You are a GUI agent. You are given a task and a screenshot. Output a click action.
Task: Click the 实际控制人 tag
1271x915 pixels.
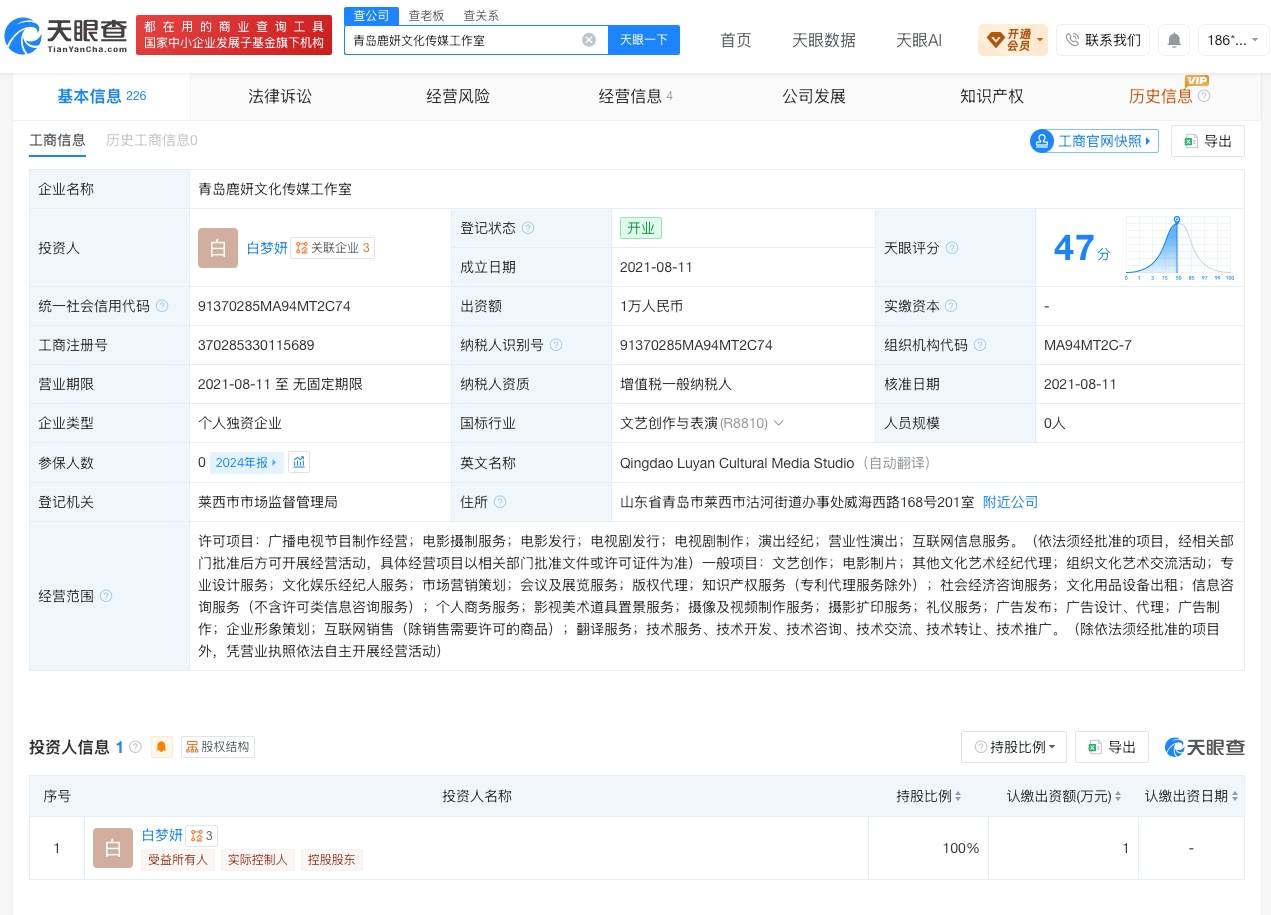(257, 859)
